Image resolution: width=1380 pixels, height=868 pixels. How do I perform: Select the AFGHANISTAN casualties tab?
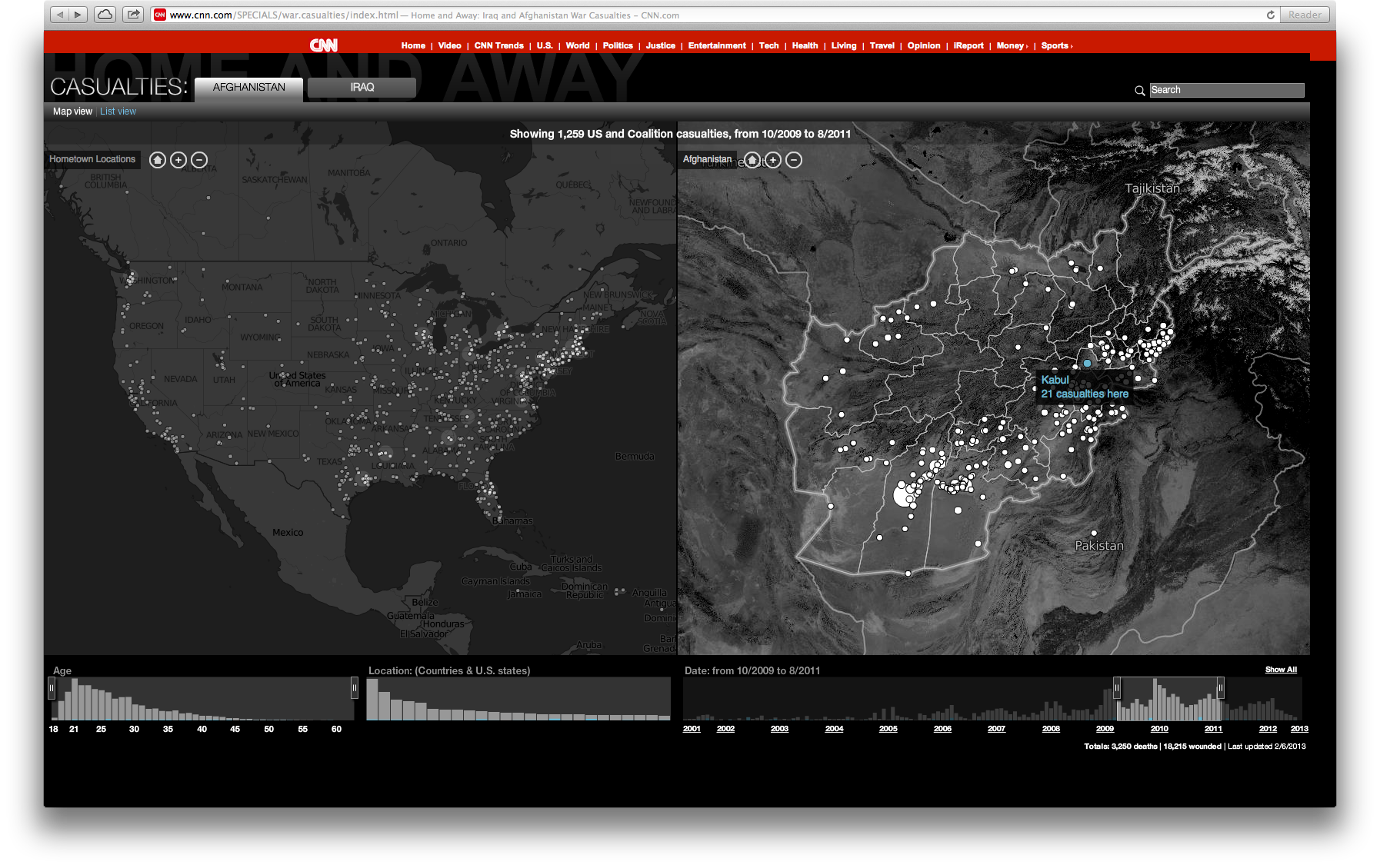[x=248, y=88]
